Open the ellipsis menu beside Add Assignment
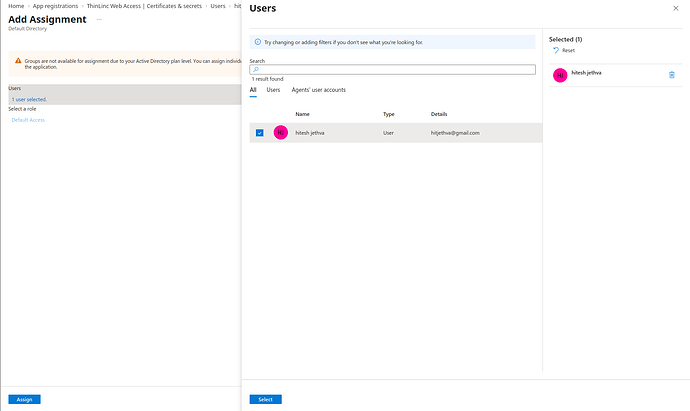The image size is (690, 411). coord(99,19)
